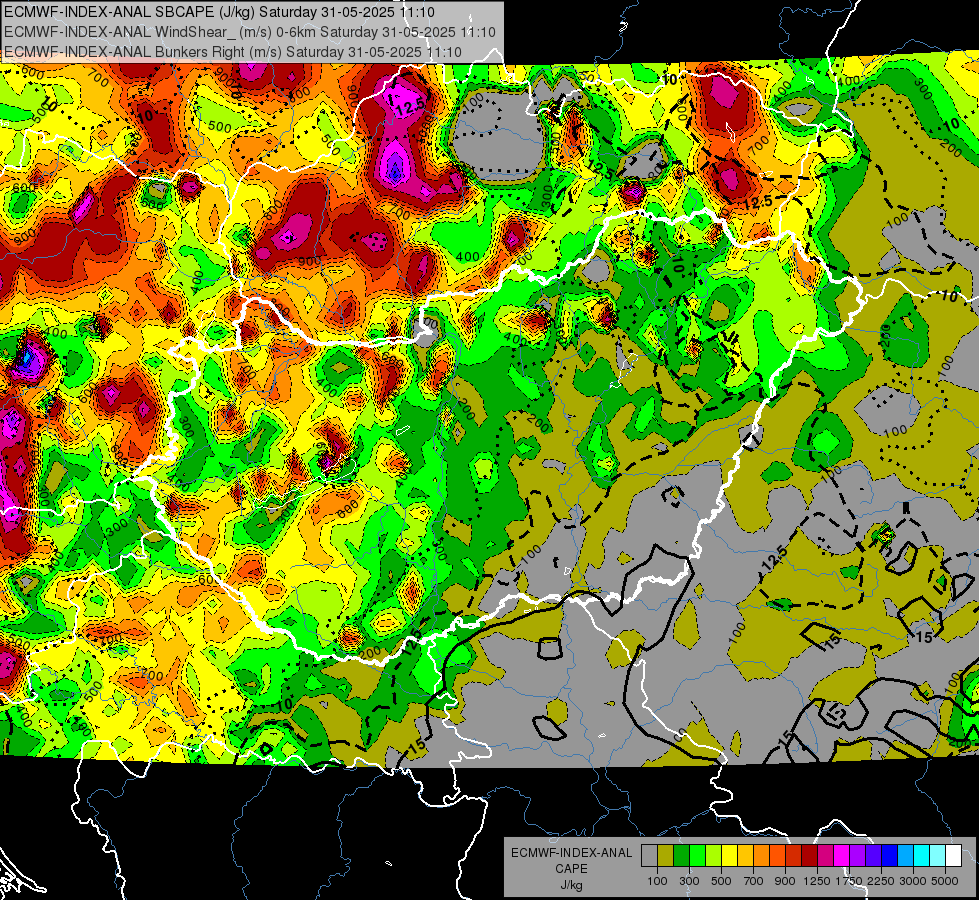Select the yellow-green legend swatch

(x=713, y=856)
